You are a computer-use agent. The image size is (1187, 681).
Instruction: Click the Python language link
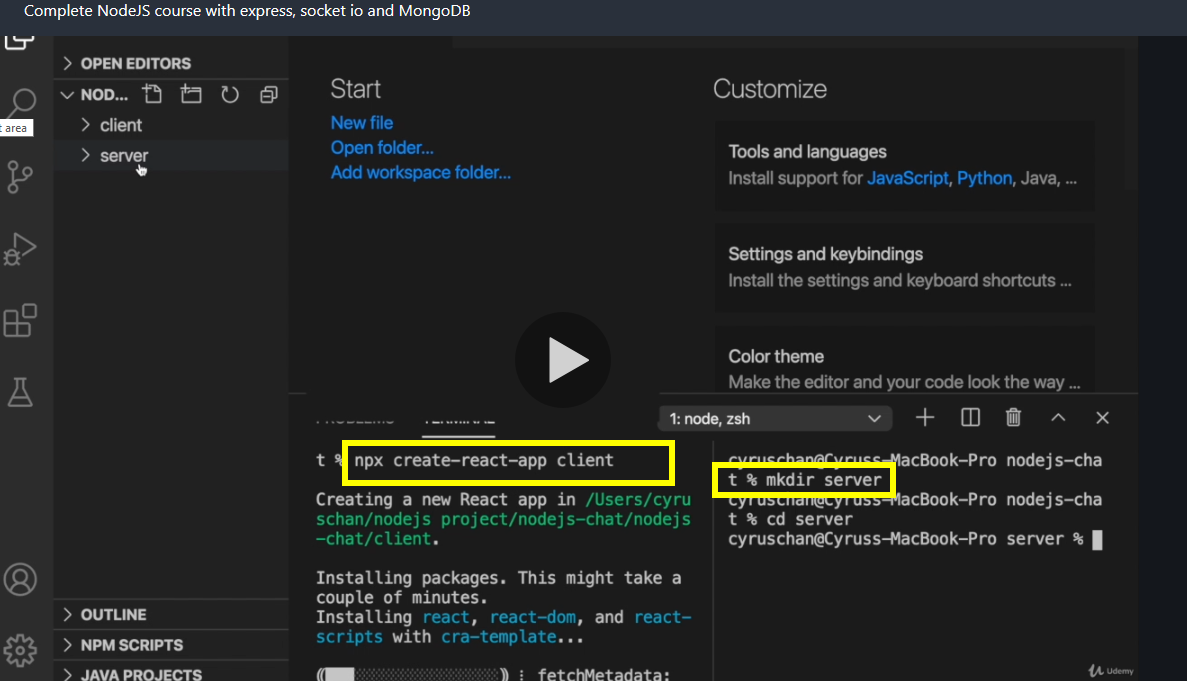(x=984, y=179)
